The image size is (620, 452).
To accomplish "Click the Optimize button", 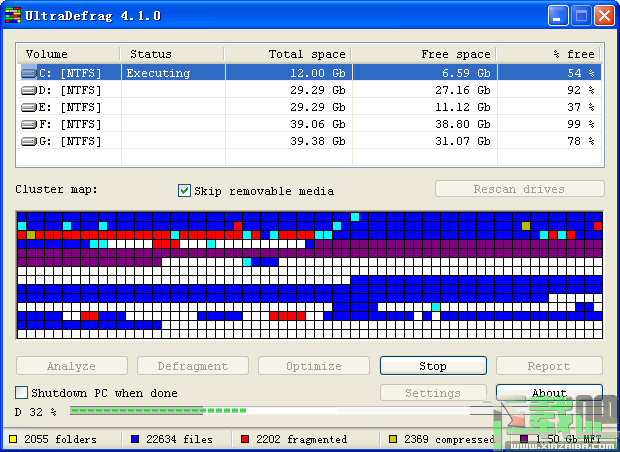I will 314,366.
